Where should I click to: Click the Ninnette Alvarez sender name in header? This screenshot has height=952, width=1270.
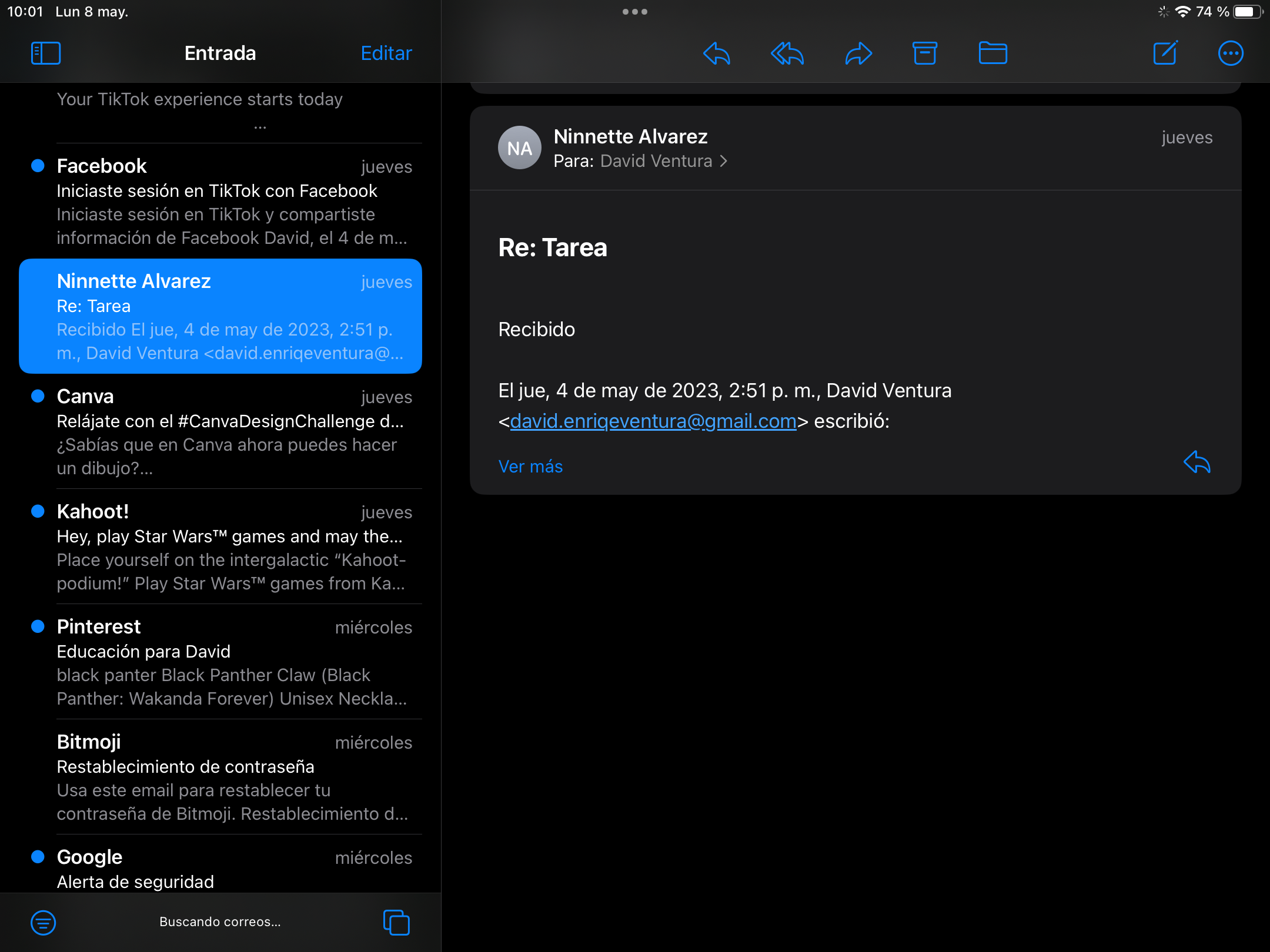631,136
